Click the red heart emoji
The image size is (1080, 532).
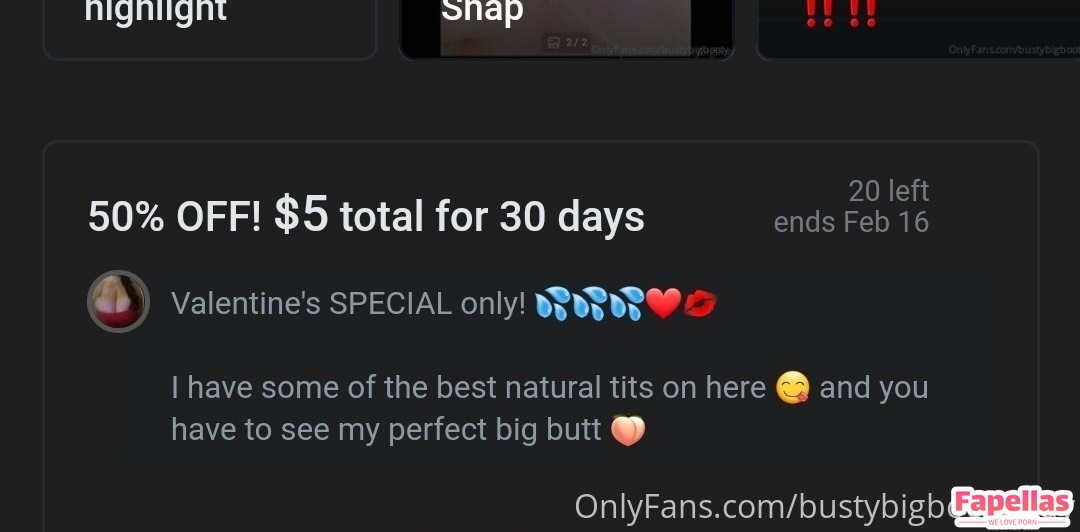[664, 304]
